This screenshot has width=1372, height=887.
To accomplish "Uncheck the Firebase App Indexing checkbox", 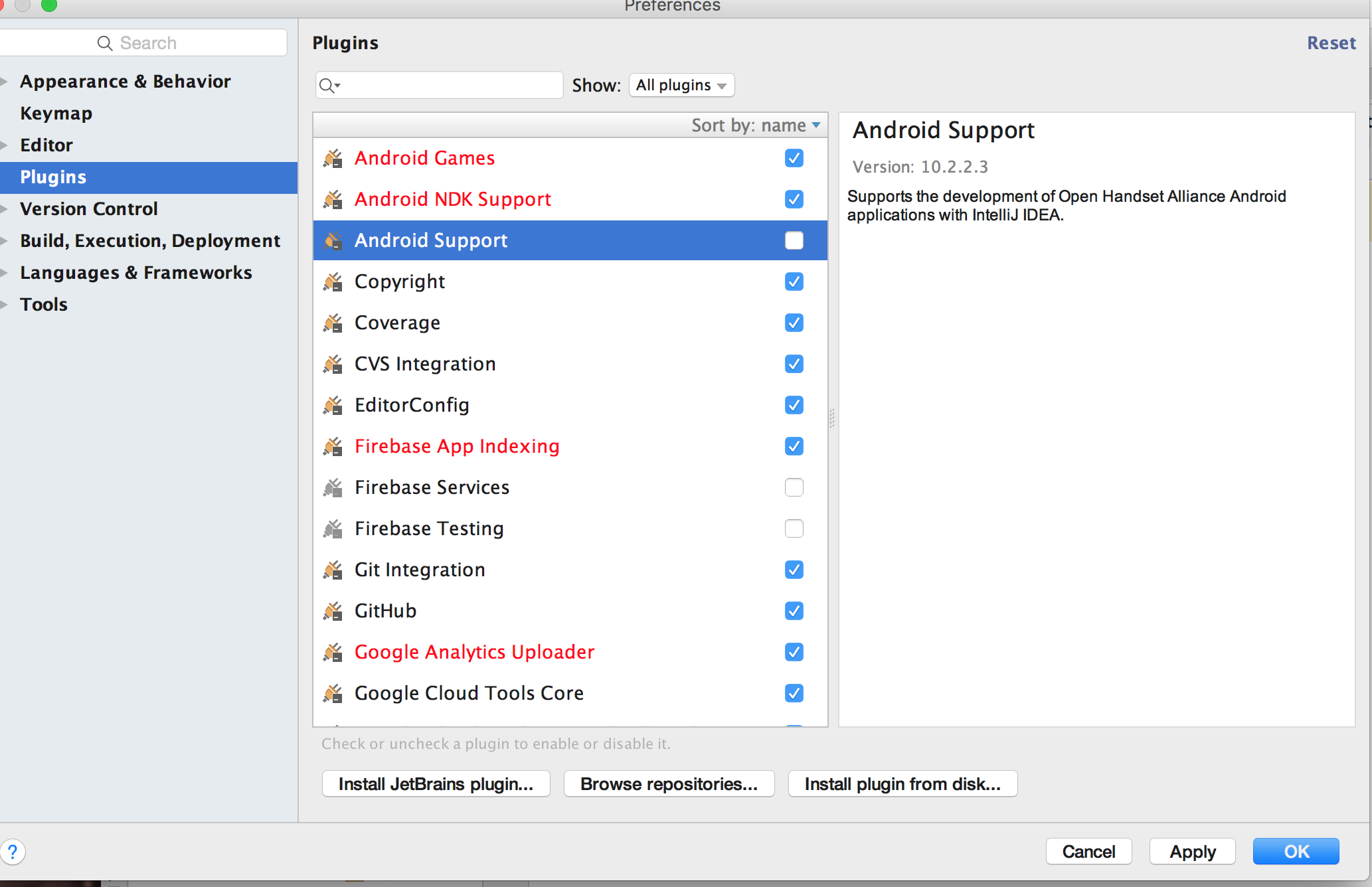I will click(x=794, y=446).
